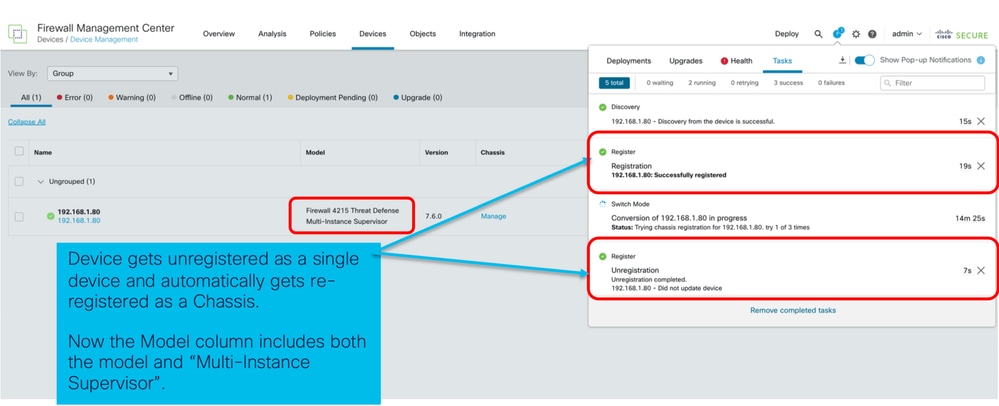Click the Name column header
The width and height of the screenshot is (999, 406).
pyautogui.click(x=43, y=153)
